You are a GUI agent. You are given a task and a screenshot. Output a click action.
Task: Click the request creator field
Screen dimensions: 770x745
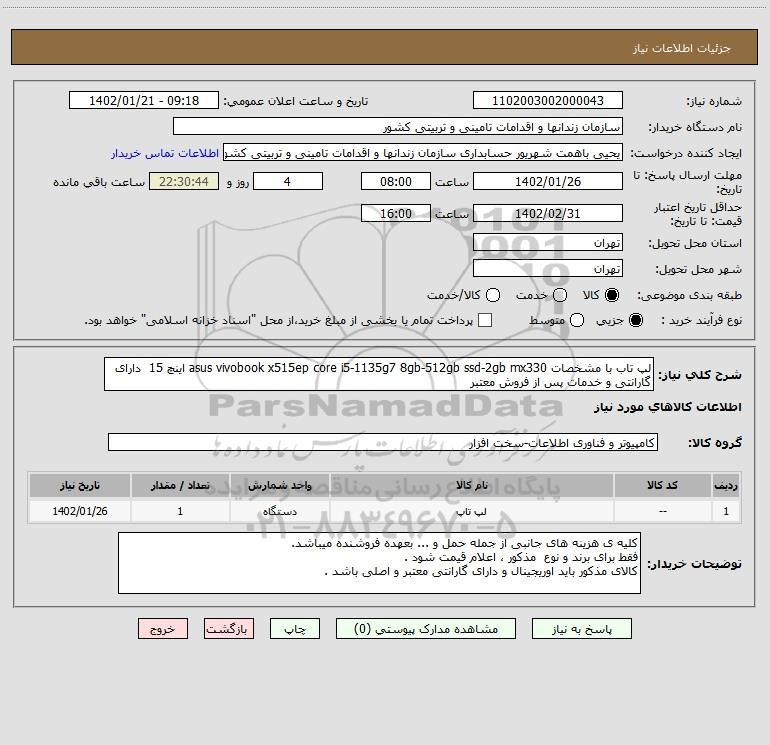(423, 153)
